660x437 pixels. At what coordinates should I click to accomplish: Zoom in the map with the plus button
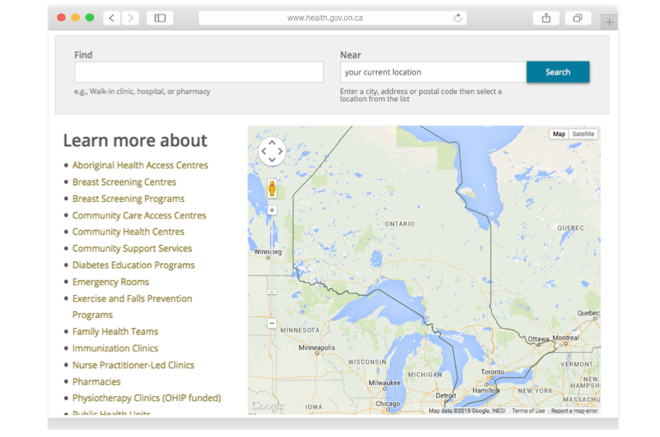pos(272,210)
